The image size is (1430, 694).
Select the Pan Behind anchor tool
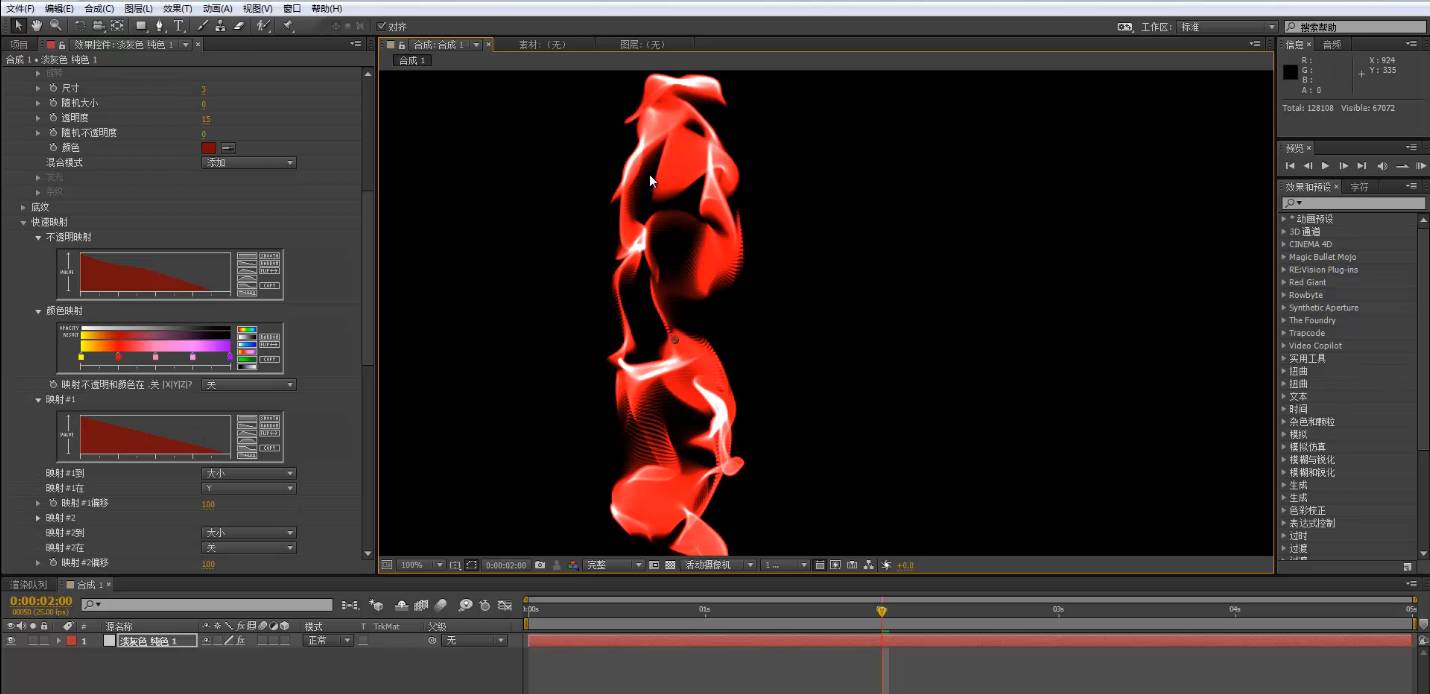pyautogui.click(x=117, y=25)
